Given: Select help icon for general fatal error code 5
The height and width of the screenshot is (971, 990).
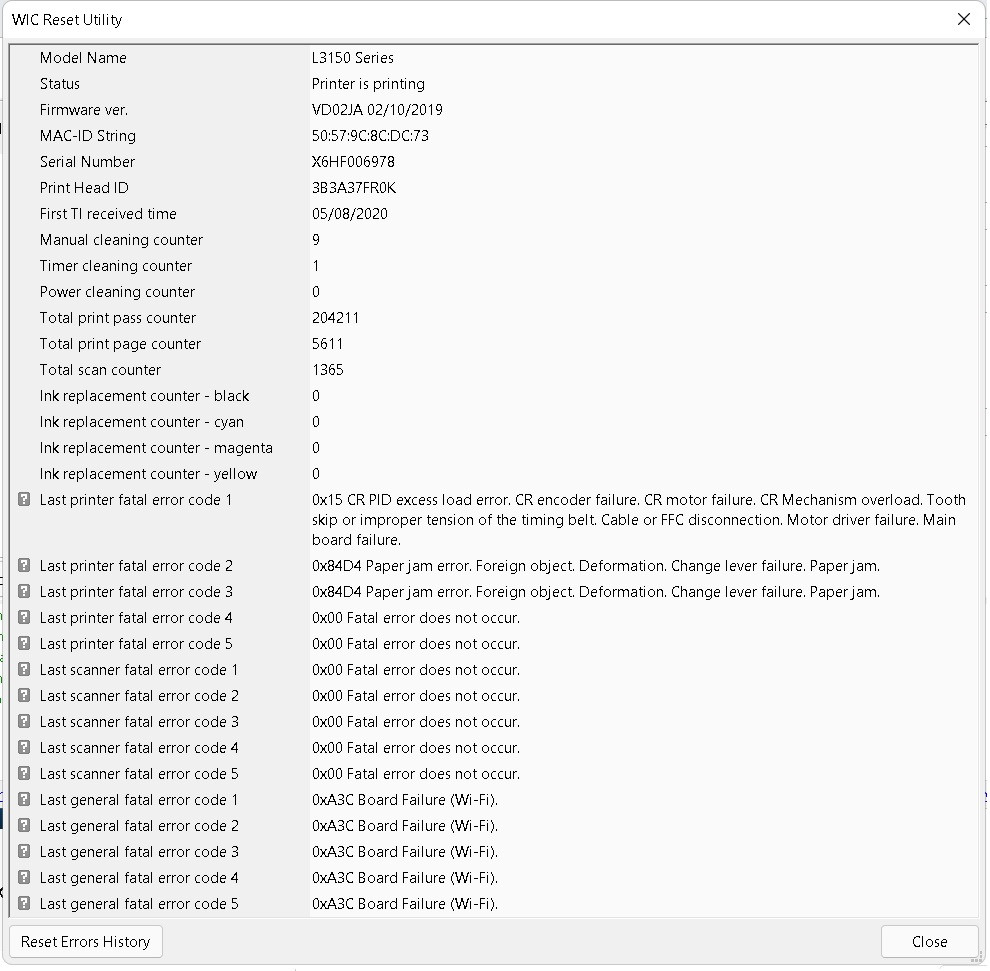Looking at the screenshot, I should (24, 903).
